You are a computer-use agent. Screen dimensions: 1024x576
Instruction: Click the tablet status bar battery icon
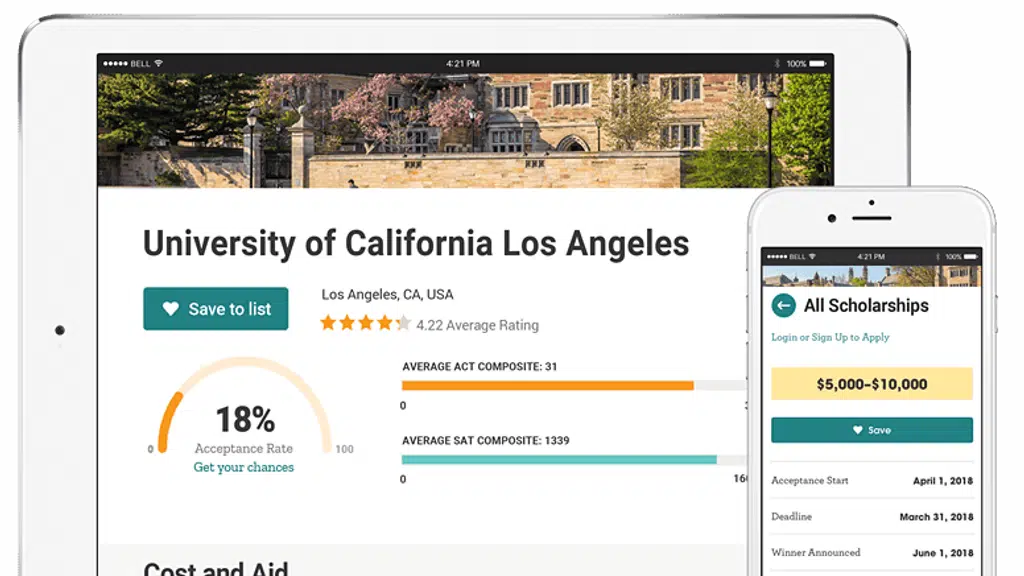818,63
